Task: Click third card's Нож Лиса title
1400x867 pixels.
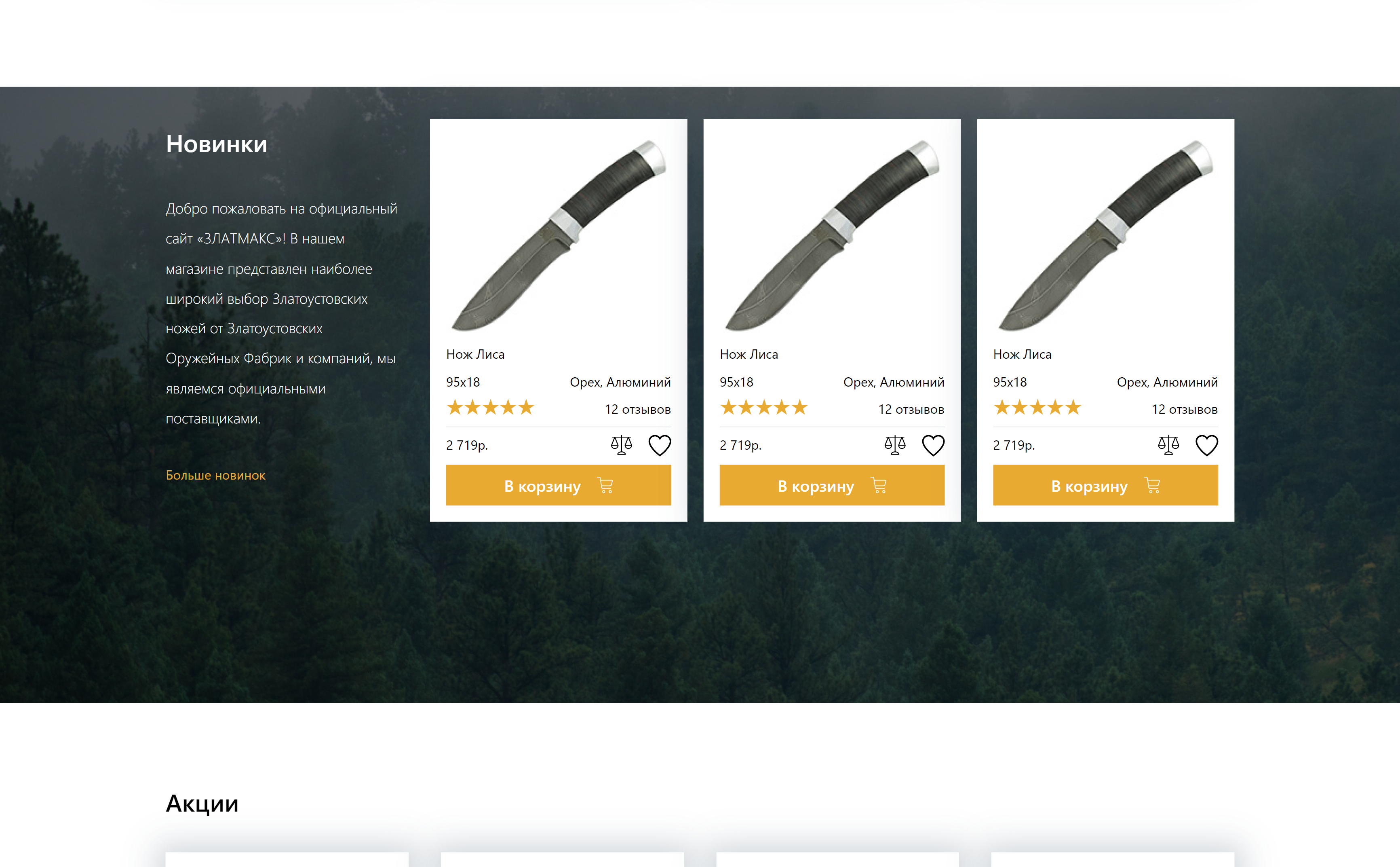Action: coord(1022,354)
